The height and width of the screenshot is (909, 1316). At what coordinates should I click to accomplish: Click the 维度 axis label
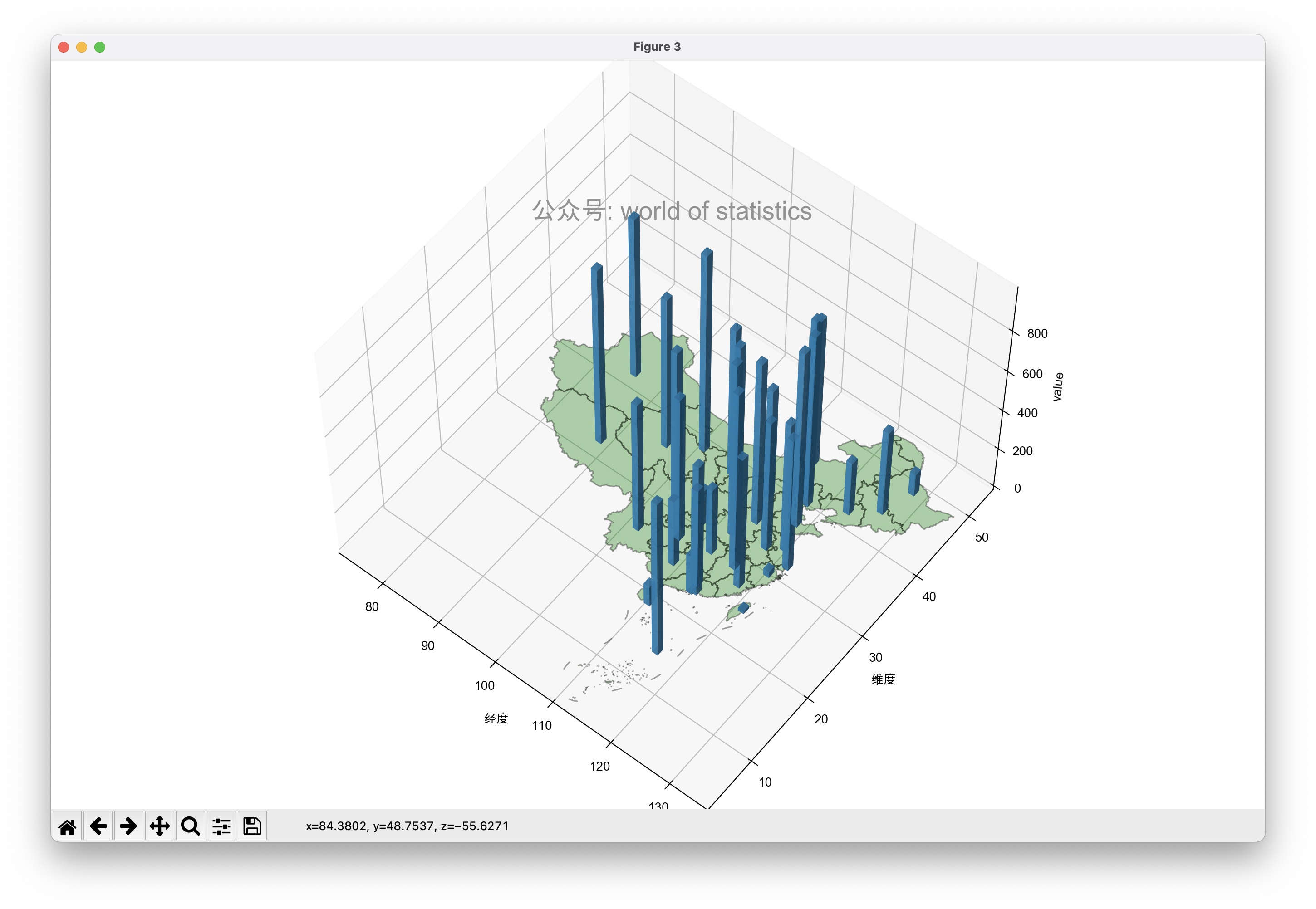tap(883, 679)
